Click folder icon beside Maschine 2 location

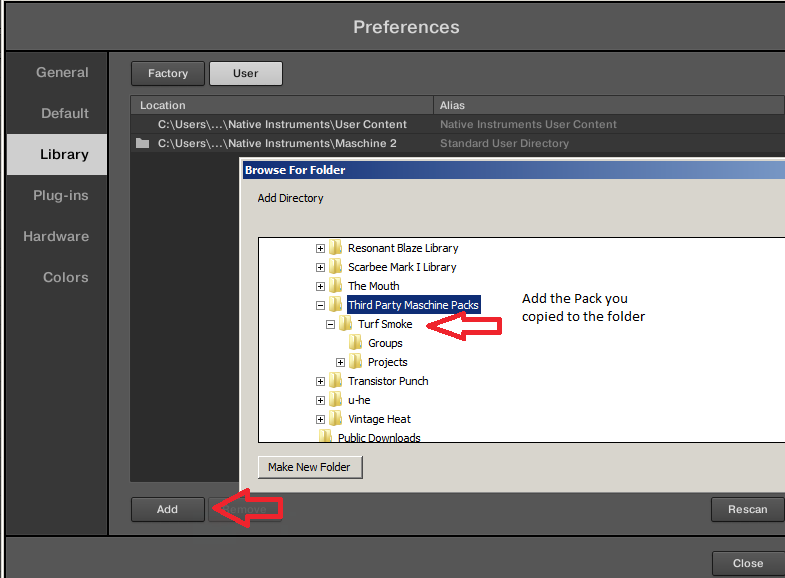(x=142, y=144)
